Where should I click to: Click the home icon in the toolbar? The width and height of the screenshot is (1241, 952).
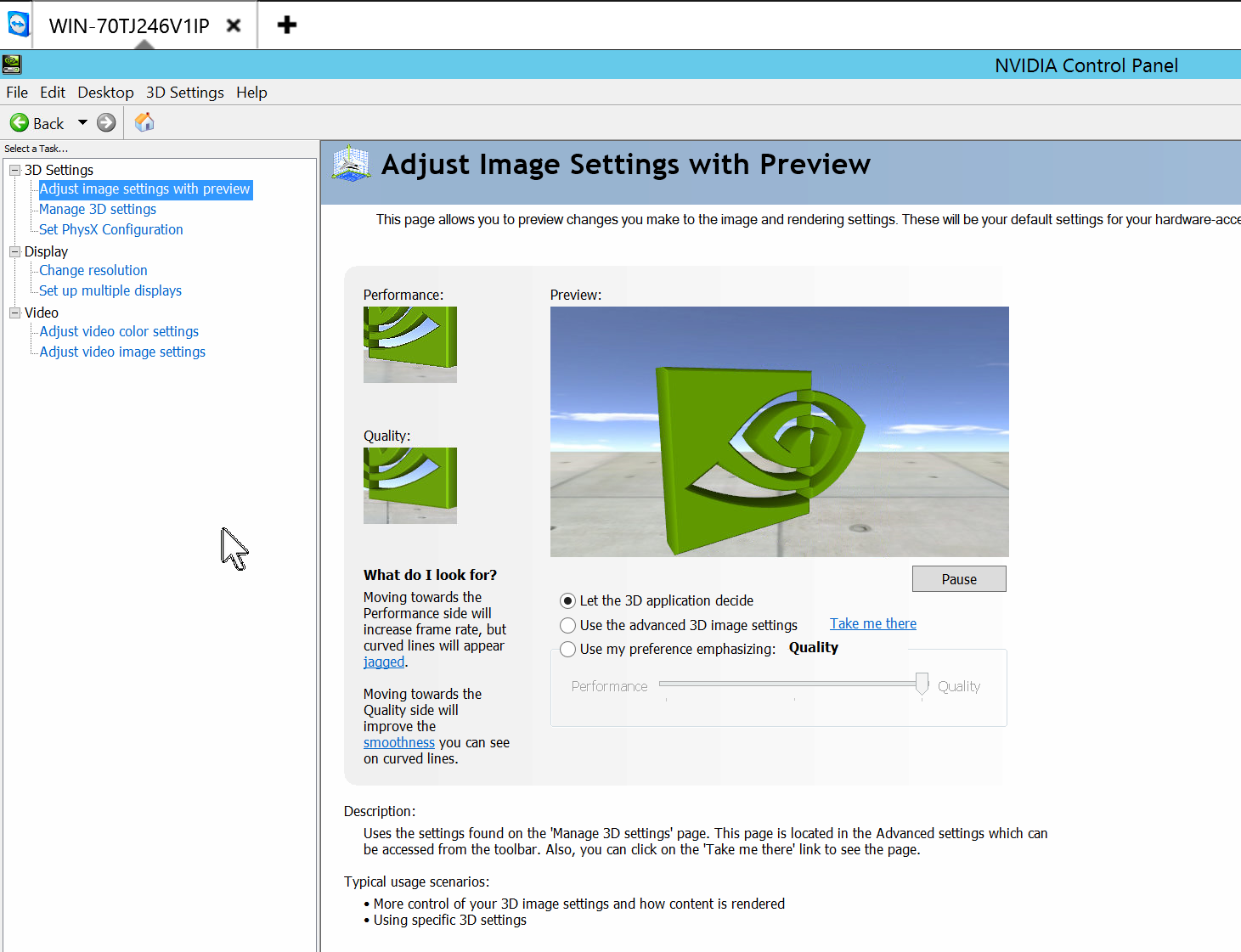(144, 122)
